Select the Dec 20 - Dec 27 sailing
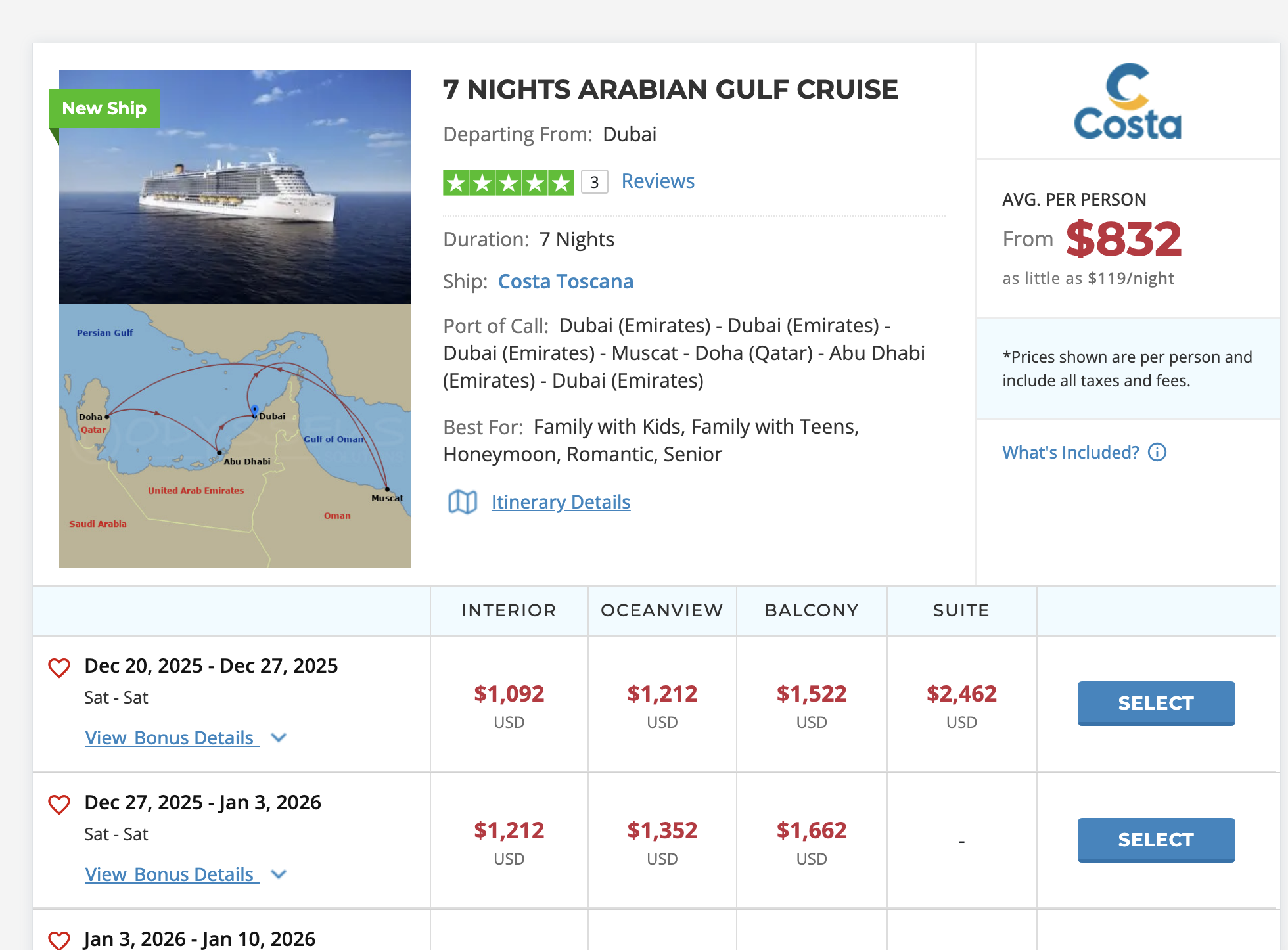This screenshot has height=950, width=1288. [x=1157, y=703]
